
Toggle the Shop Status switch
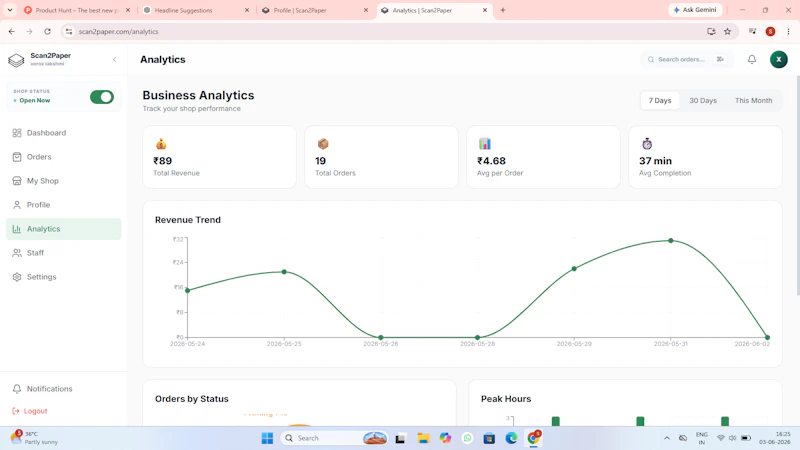102,97
